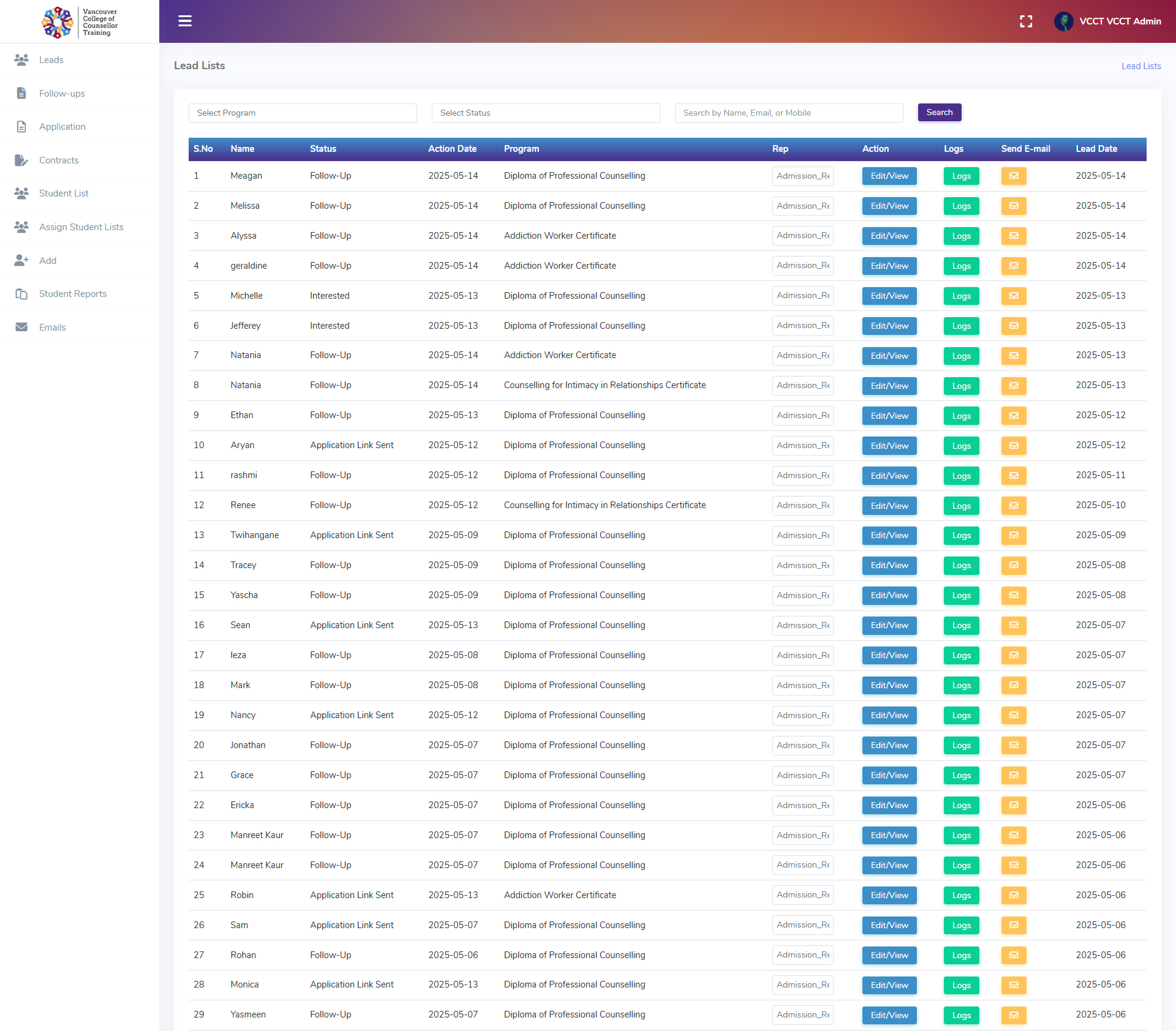
Task: Open Rep dropdown for Alyssa's row
Action: point(802,236)
